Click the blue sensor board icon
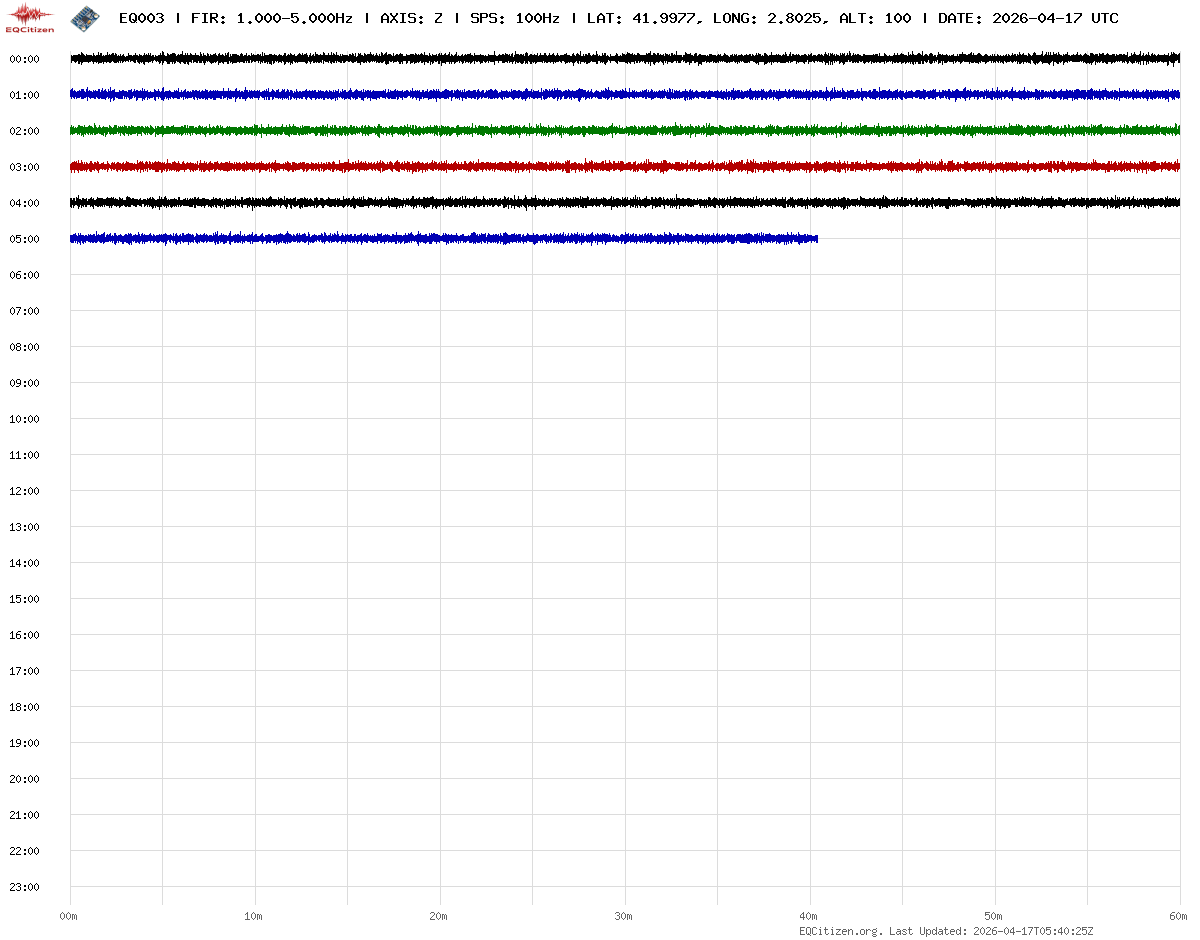Image resolution: width=1200 pixels, height=940 pixels. click(85, 17)
